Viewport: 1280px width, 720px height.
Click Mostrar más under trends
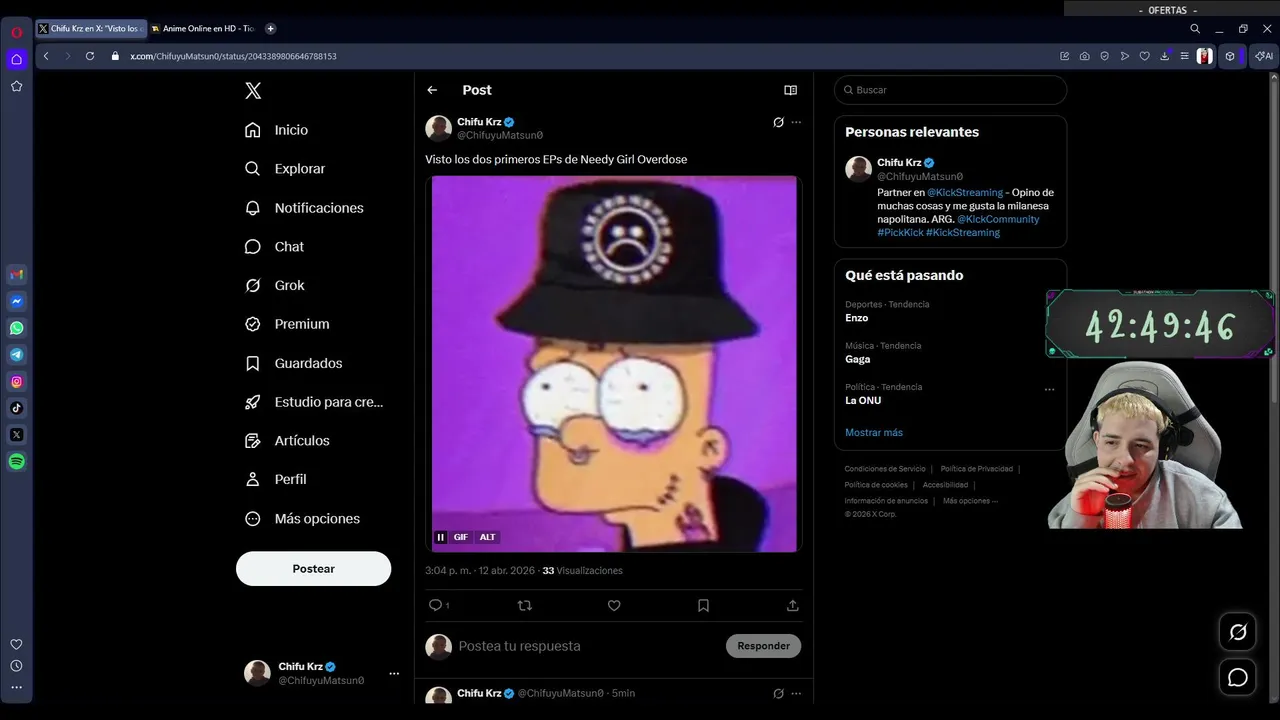coord(874,432)
